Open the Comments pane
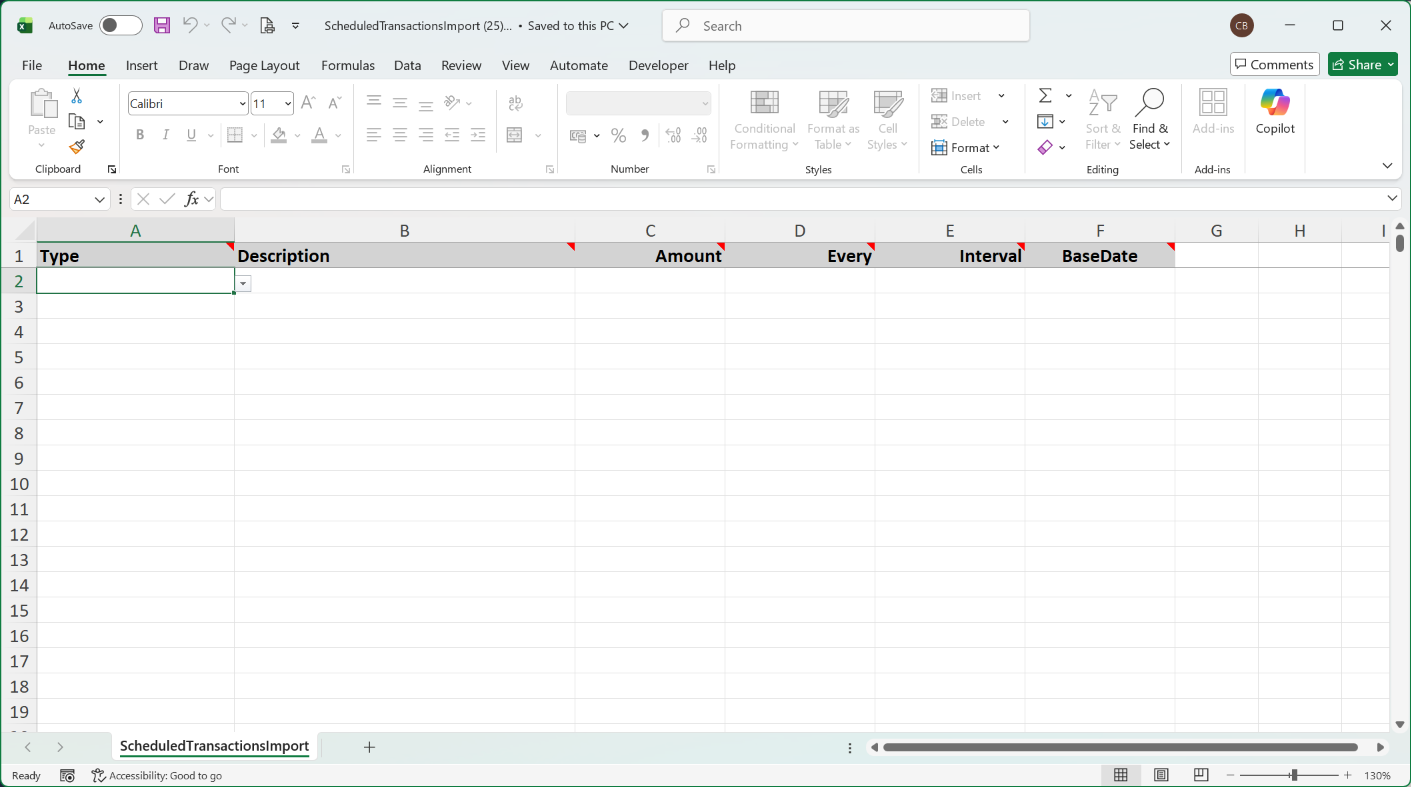The image size is (1411, 787). pos(1274,64)
